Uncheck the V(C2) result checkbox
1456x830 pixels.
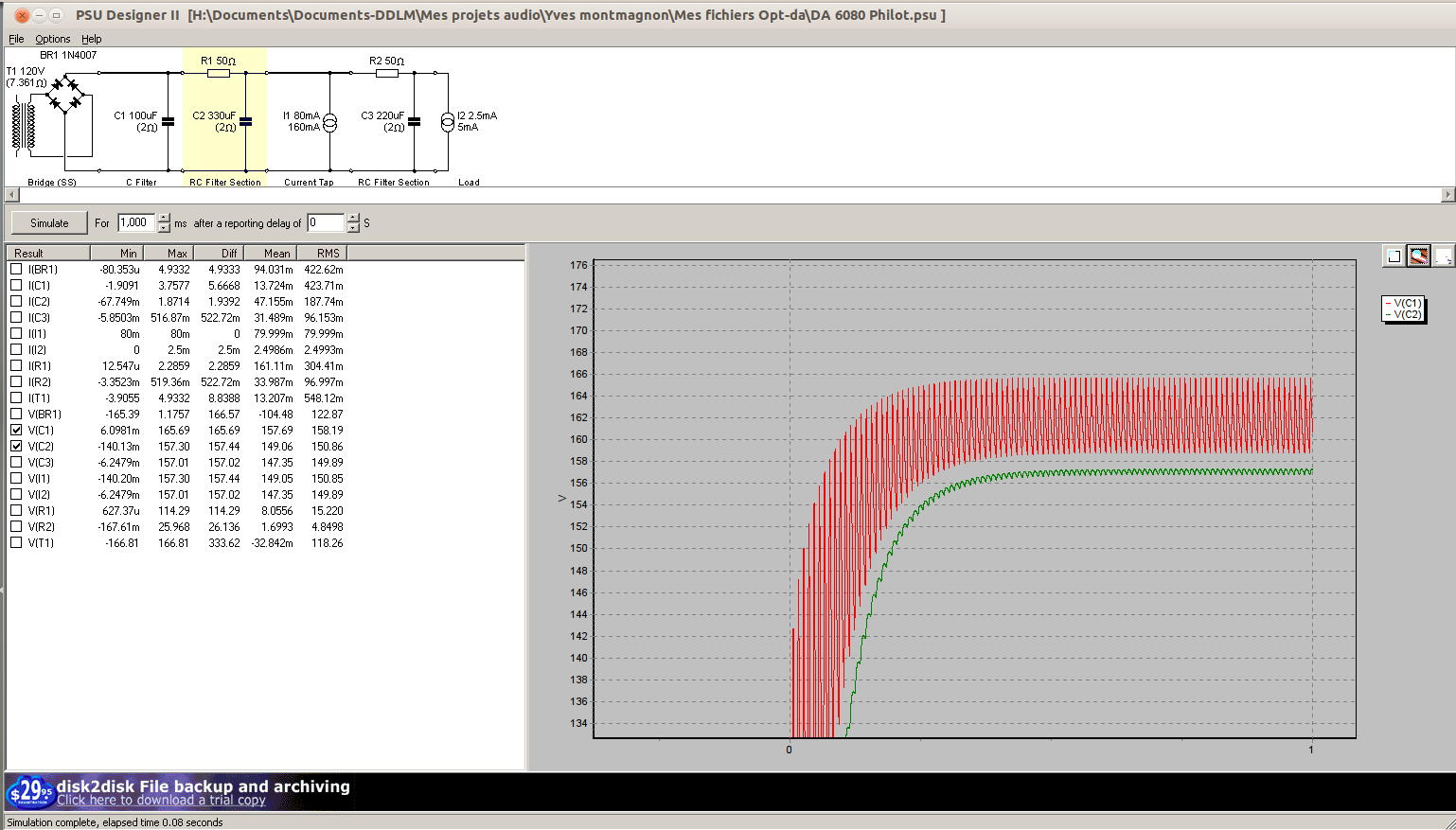[16, 446]
